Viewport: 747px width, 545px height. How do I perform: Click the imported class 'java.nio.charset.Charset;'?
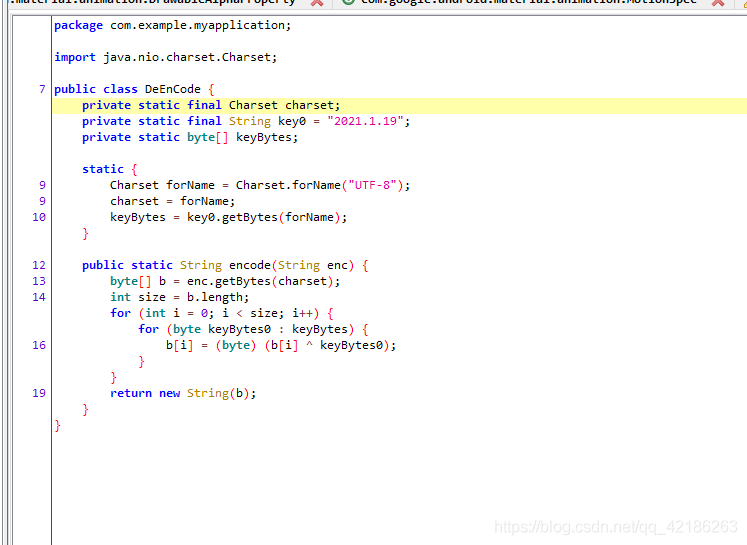click(190, 57)
